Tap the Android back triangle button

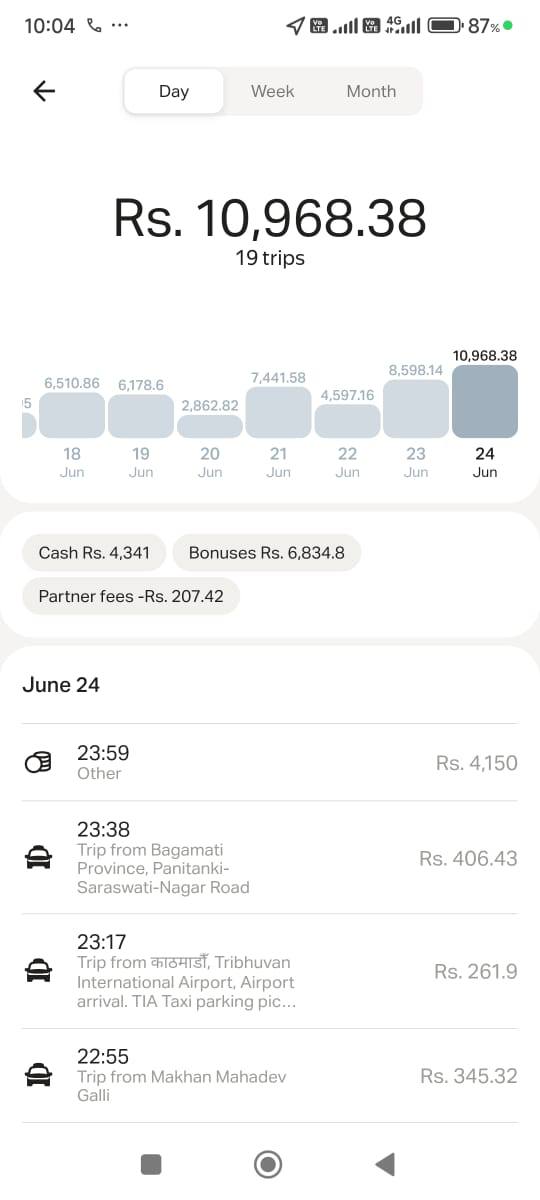pos(385,1164)
